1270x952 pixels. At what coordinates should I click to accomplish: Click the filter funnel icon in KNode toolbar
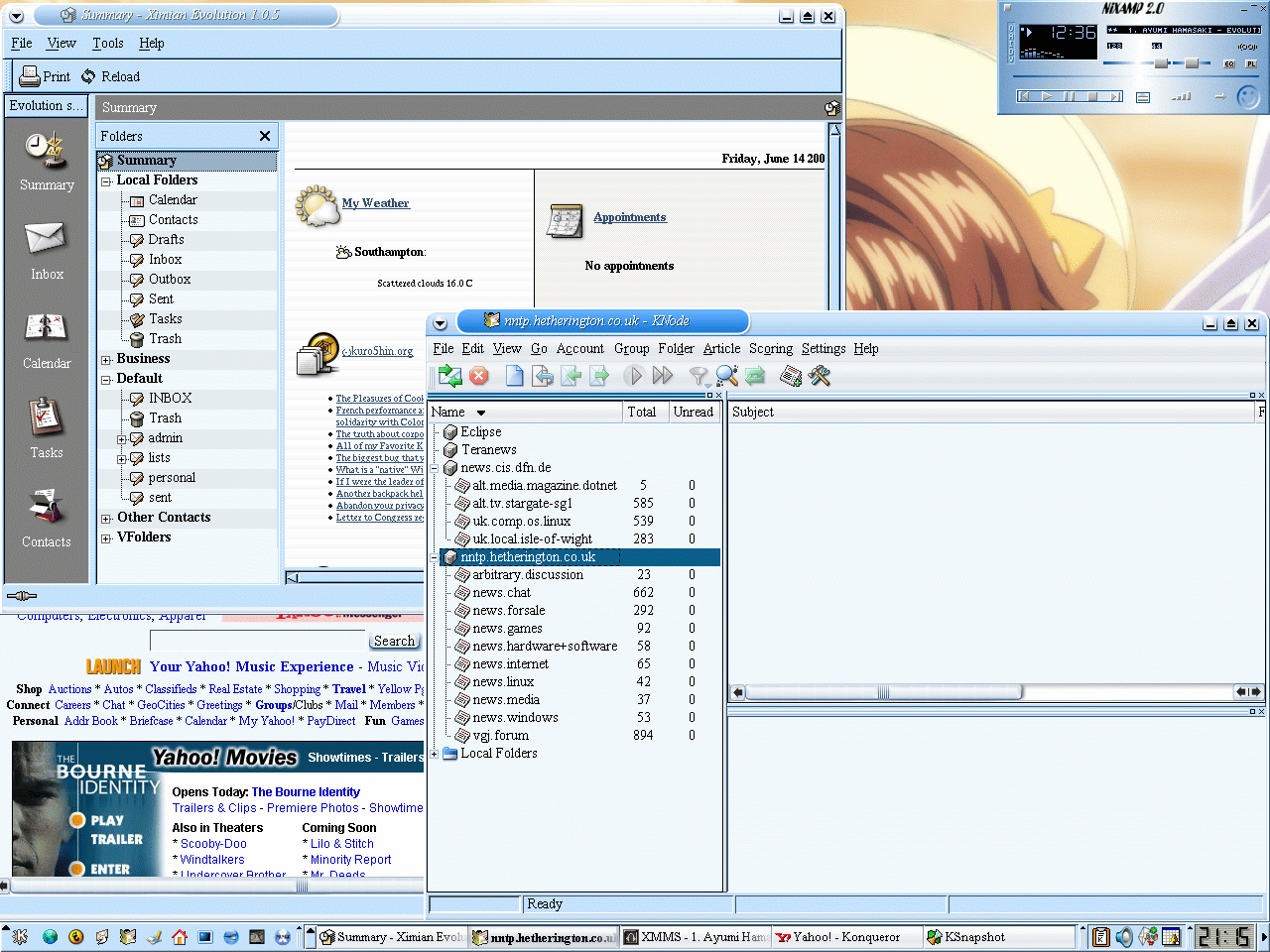(x=698, y=376)
